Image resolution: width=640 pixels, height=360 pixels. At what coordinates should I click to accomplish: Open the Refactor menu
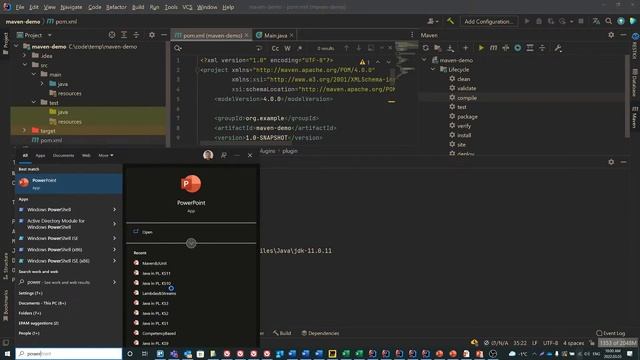pyautogui.click(x=116, y=7)
